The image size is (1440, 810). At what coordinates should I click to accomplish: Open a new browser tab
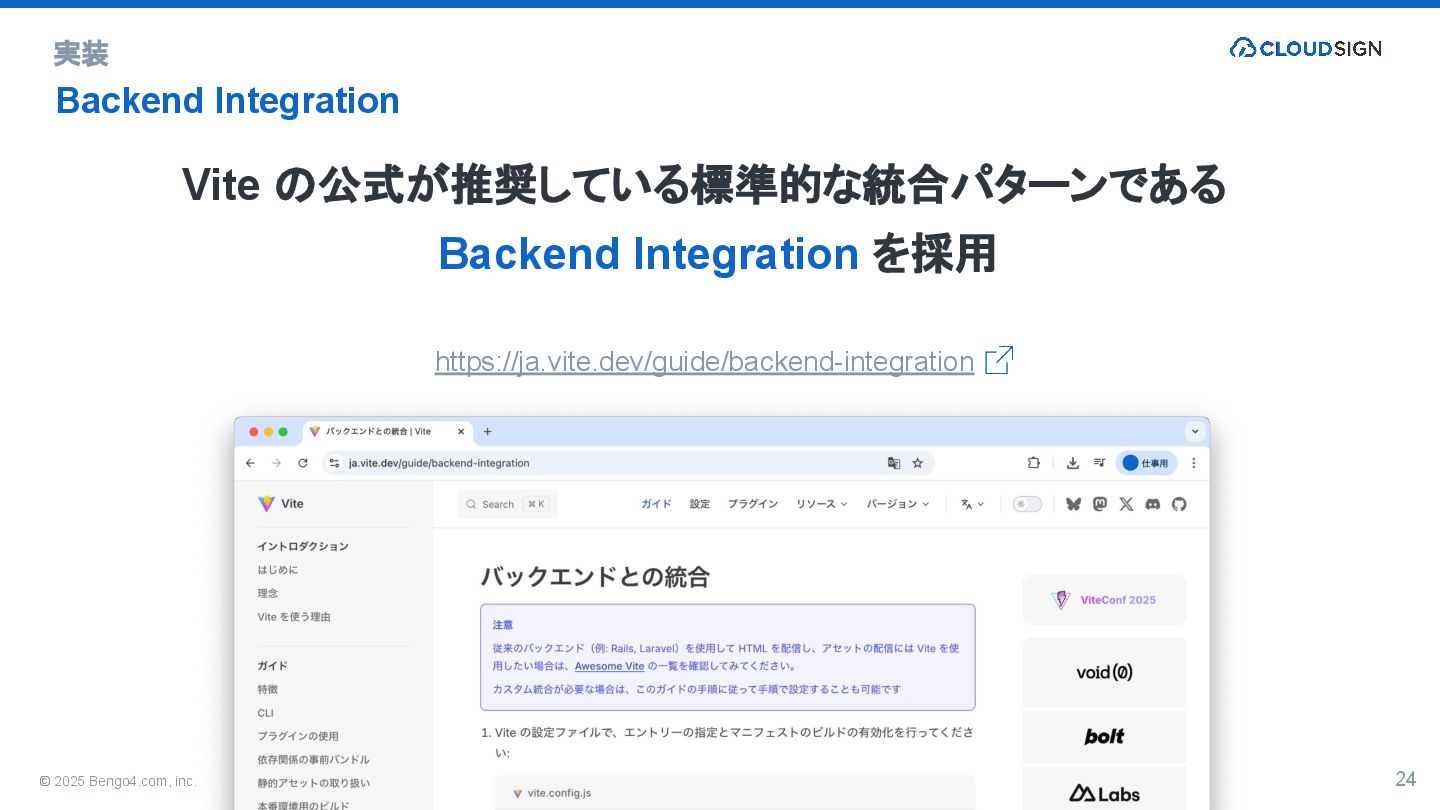click(488, 432)
